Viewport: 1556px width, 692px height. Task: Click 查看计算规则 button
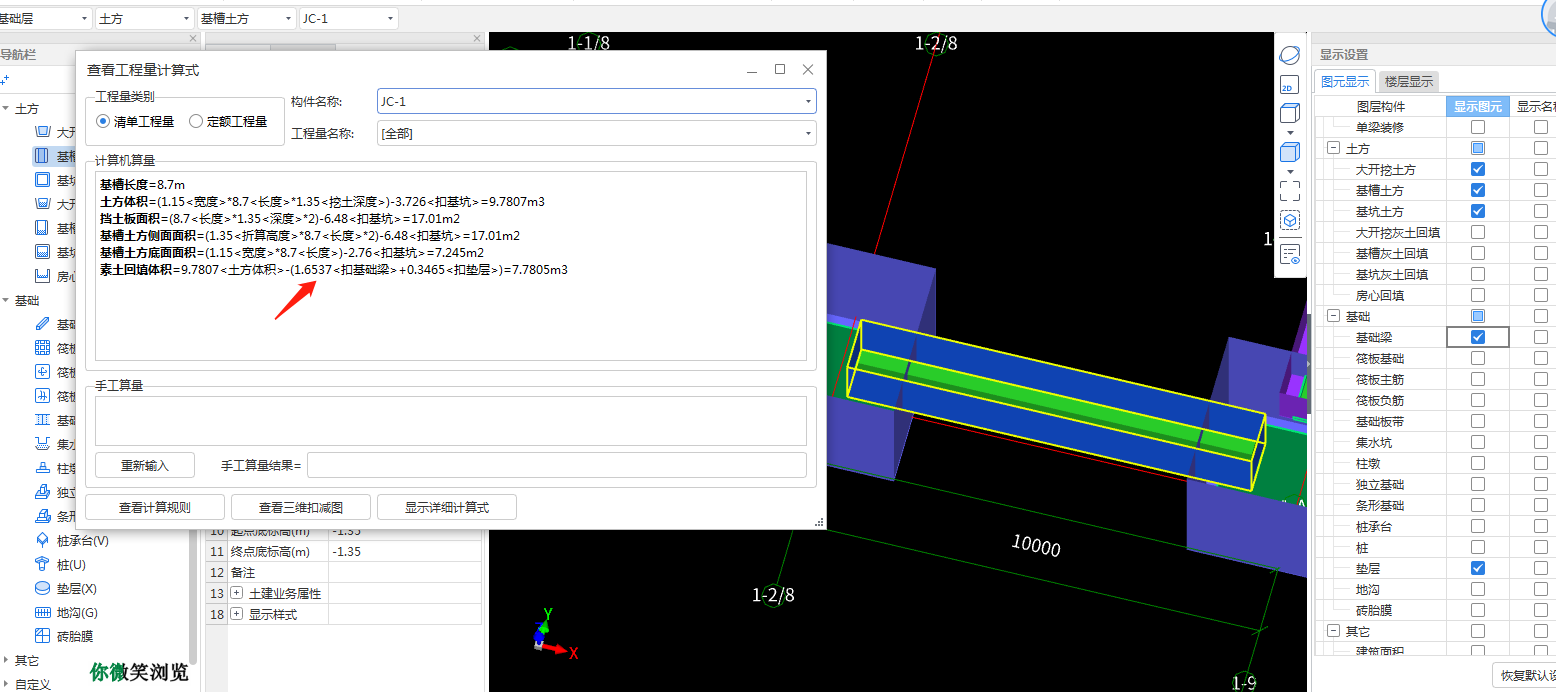(x=155, y=507)
